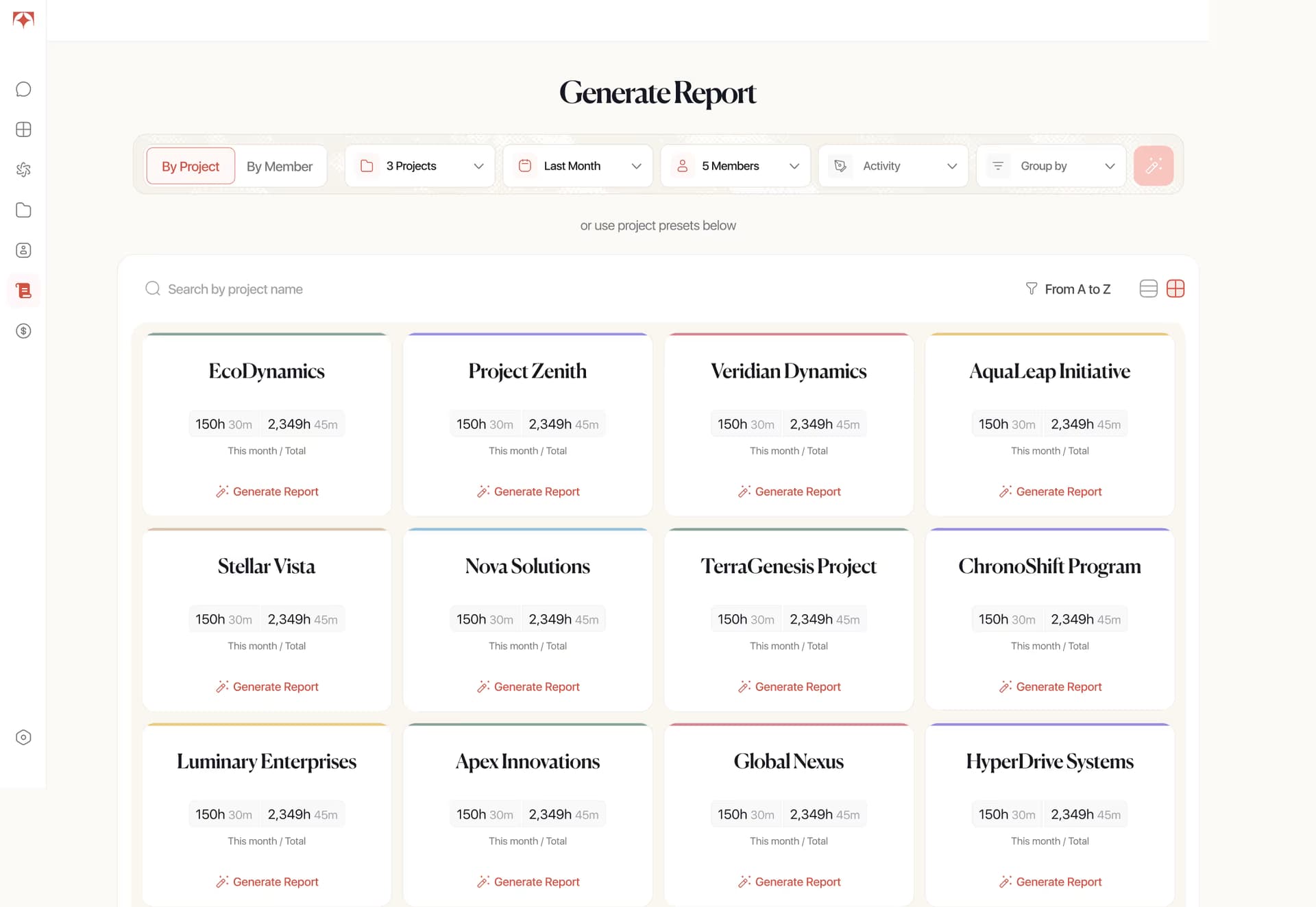Click the ChronoShift Program card title

coord(1050,566)
